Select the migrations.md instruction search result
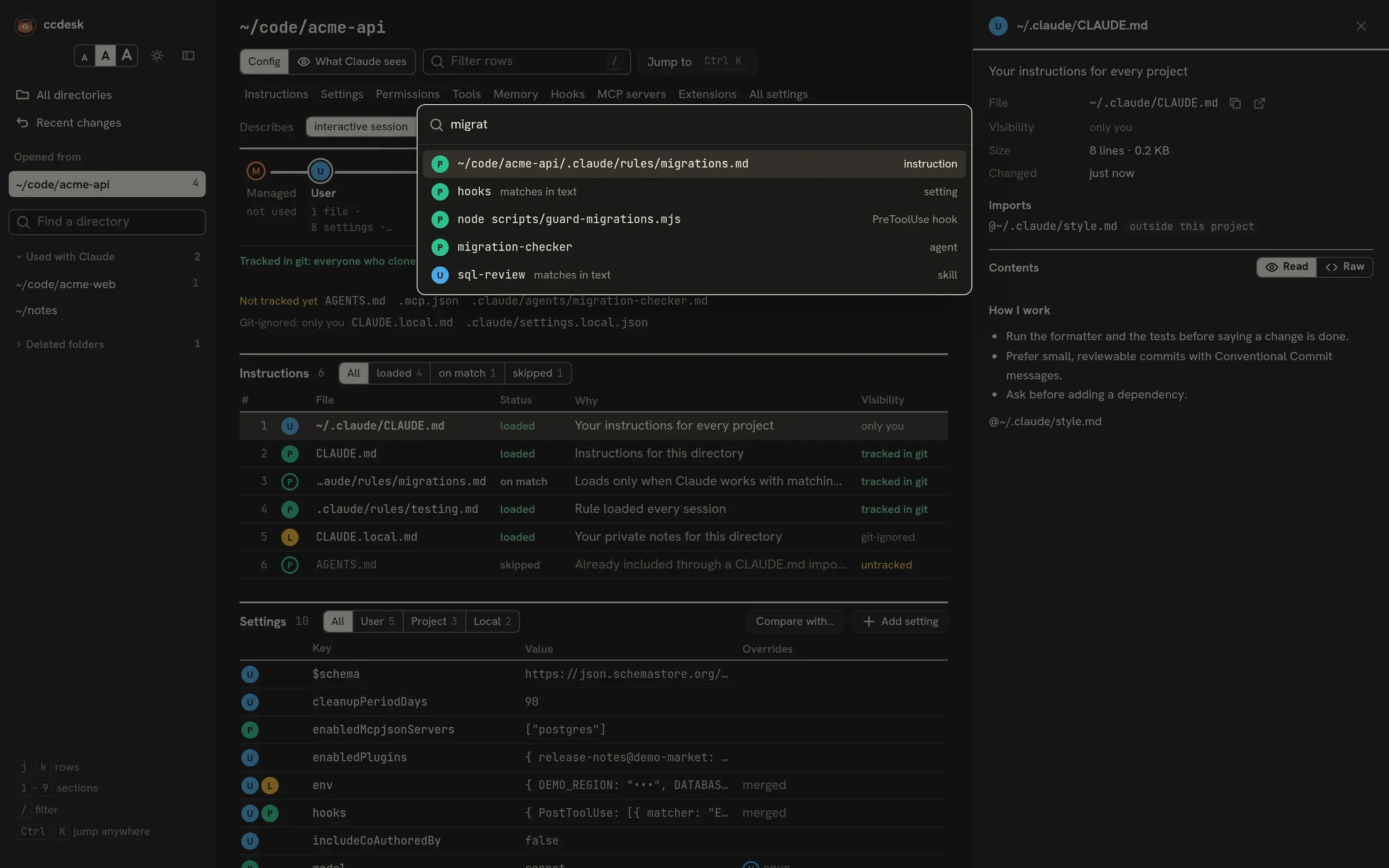1389x868 pixels. click(x=694, y=164)
